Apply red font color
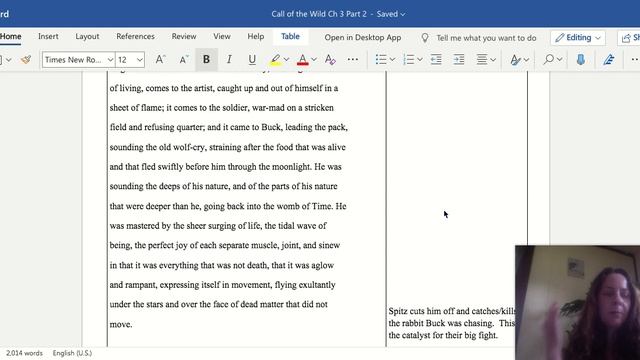 click(x=302, y=60)
